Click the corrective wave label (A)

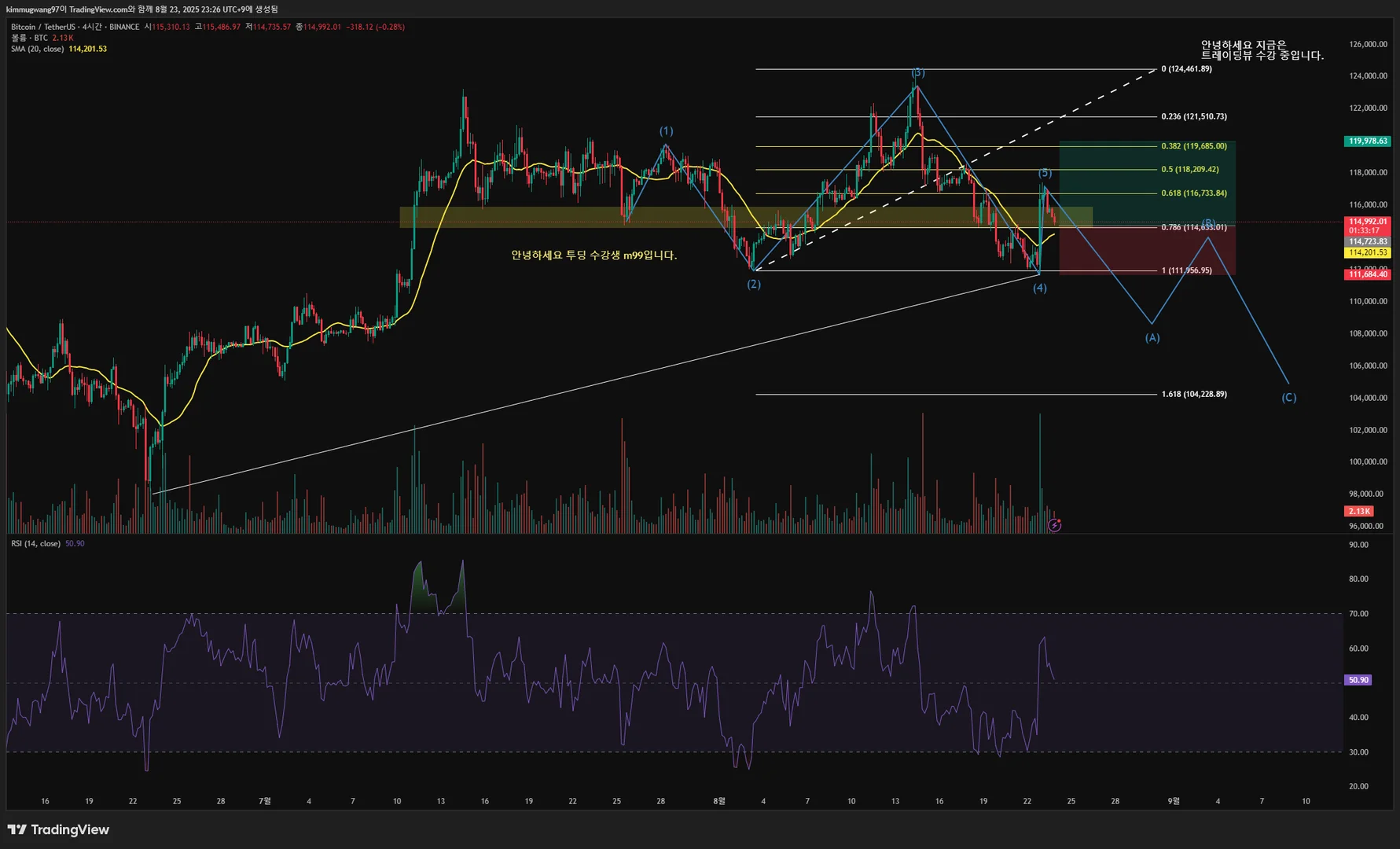1152,338
